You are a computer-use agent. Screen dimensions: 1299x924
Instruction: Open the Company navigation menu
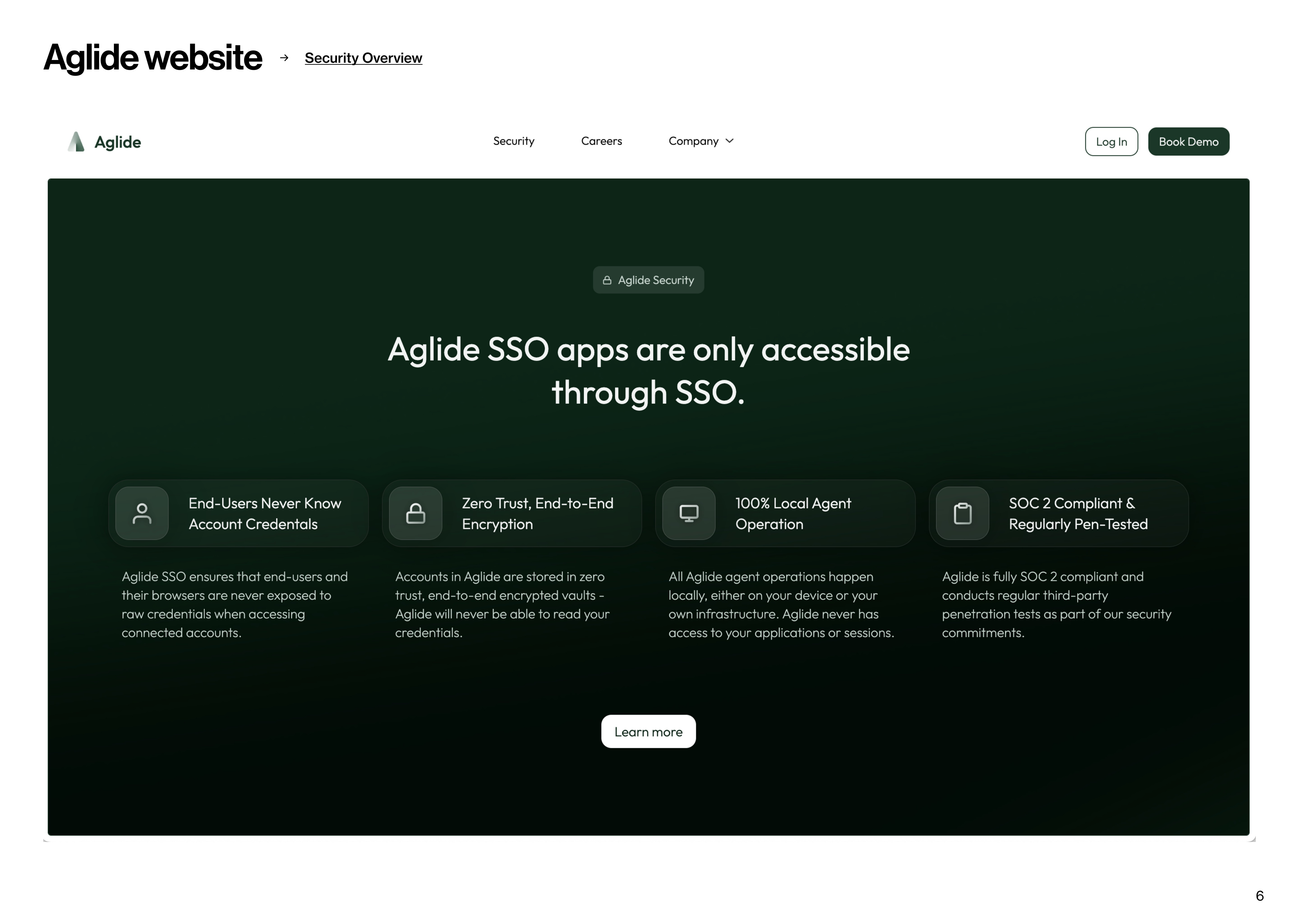pyautogui.click(x=693, y=141)
